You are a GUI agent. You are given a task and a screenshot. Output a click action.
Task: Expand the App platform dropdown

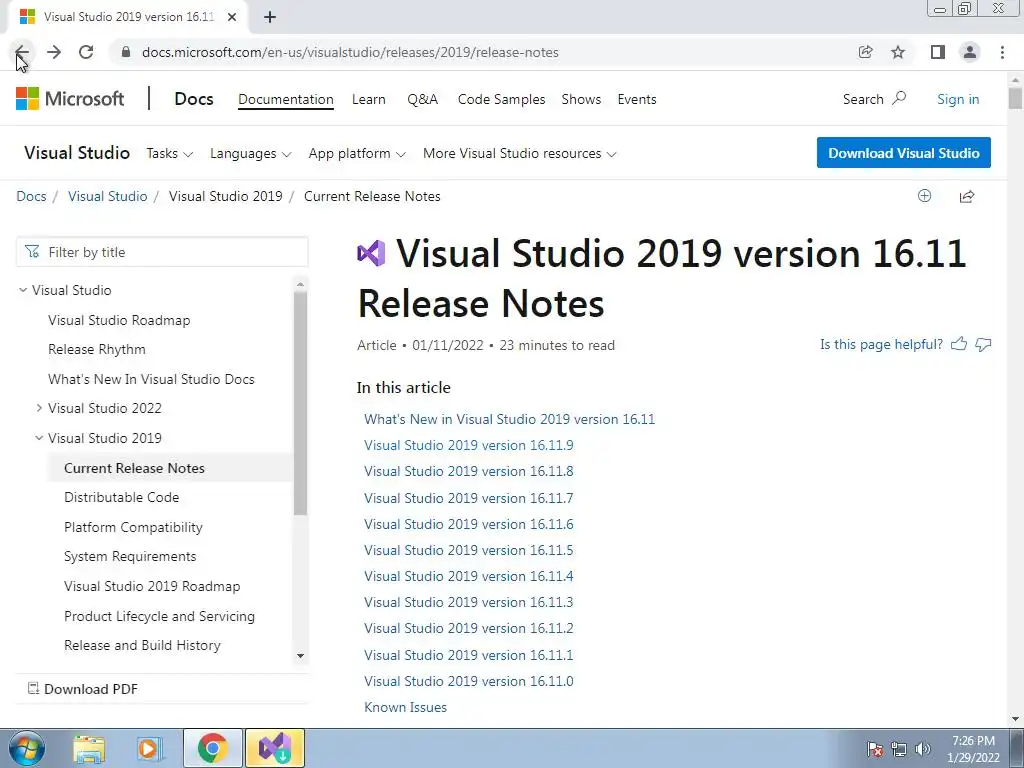point(357,153)
